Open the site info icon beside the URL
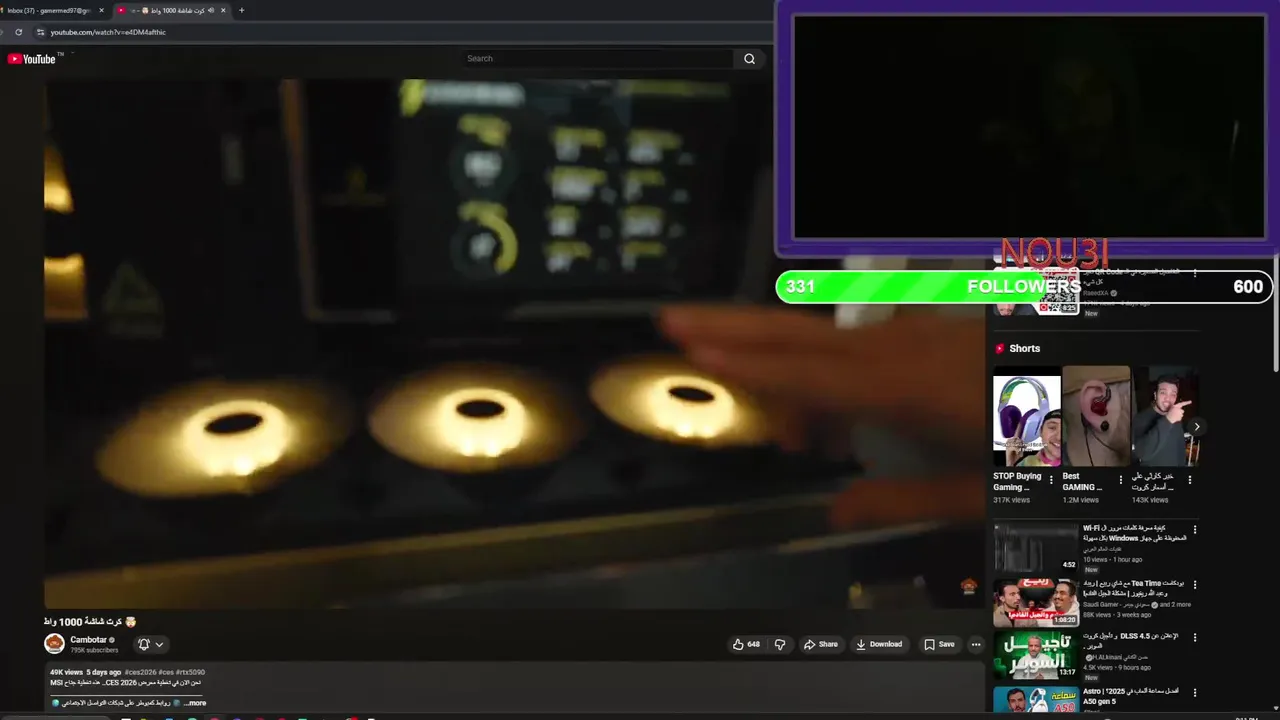The height and width of the screenshot is (720, 1280). pyautogui.click(x=40, y=32)
